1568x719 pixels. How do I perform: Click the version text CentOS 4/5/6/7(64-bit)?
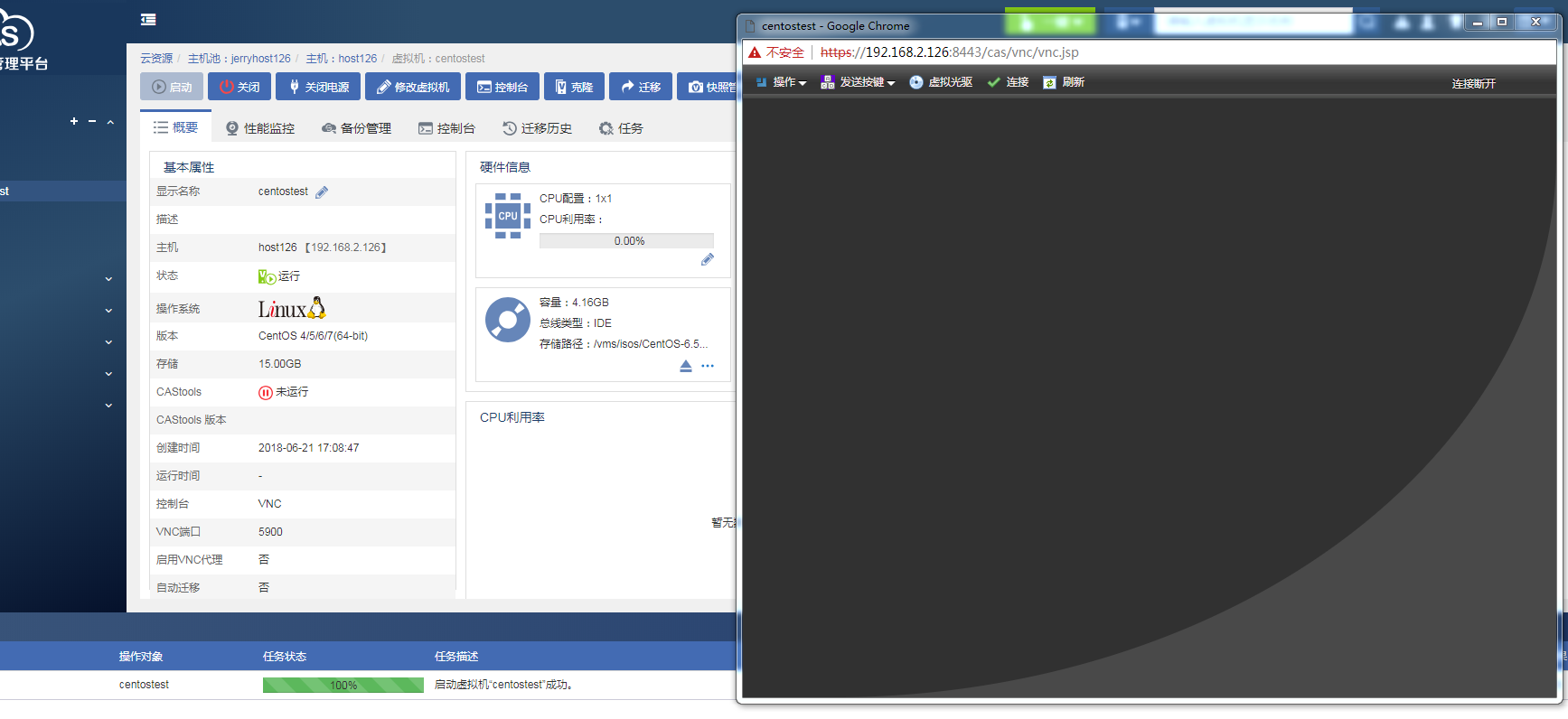[x=314, y=336]
